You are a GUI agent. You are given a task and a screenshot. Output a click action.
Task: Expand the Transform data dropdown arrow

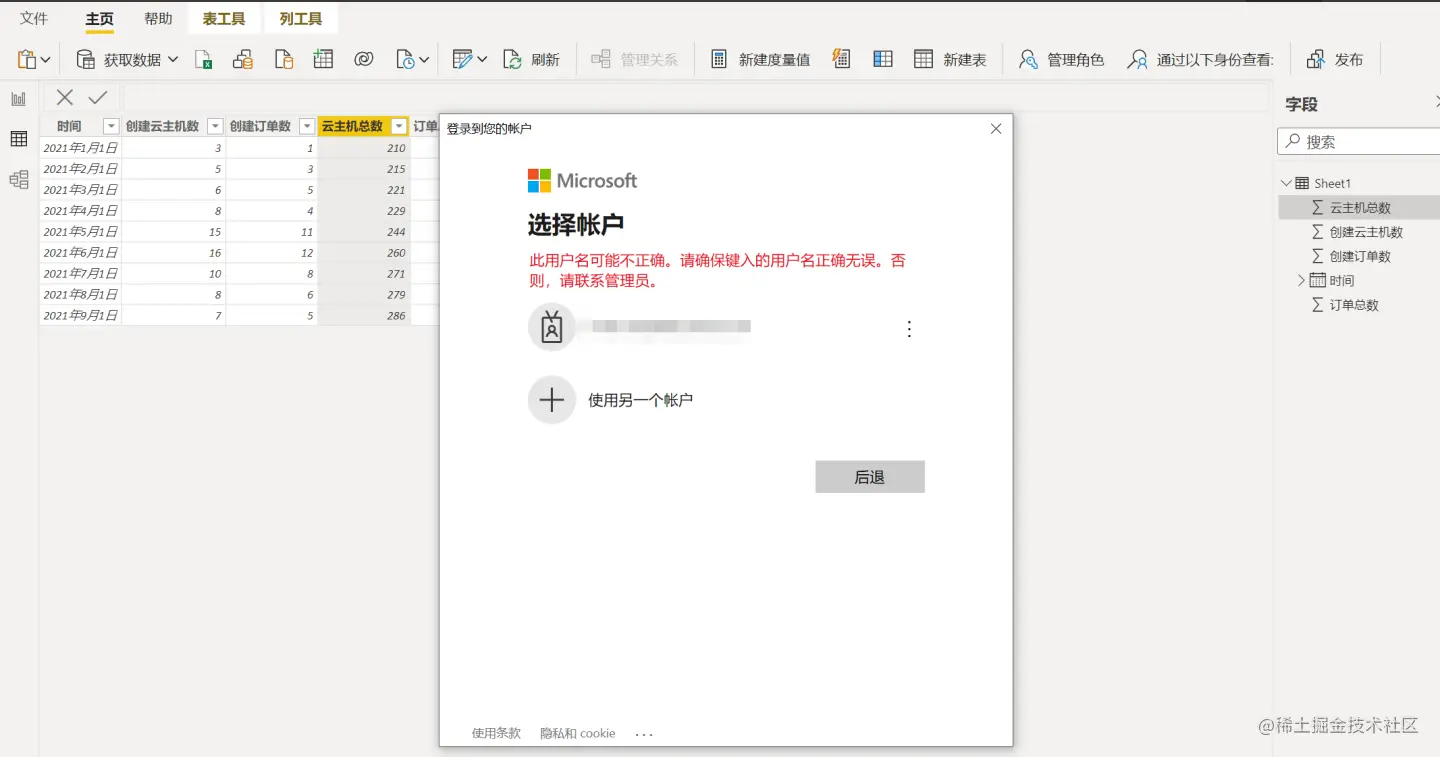[482, 60]
